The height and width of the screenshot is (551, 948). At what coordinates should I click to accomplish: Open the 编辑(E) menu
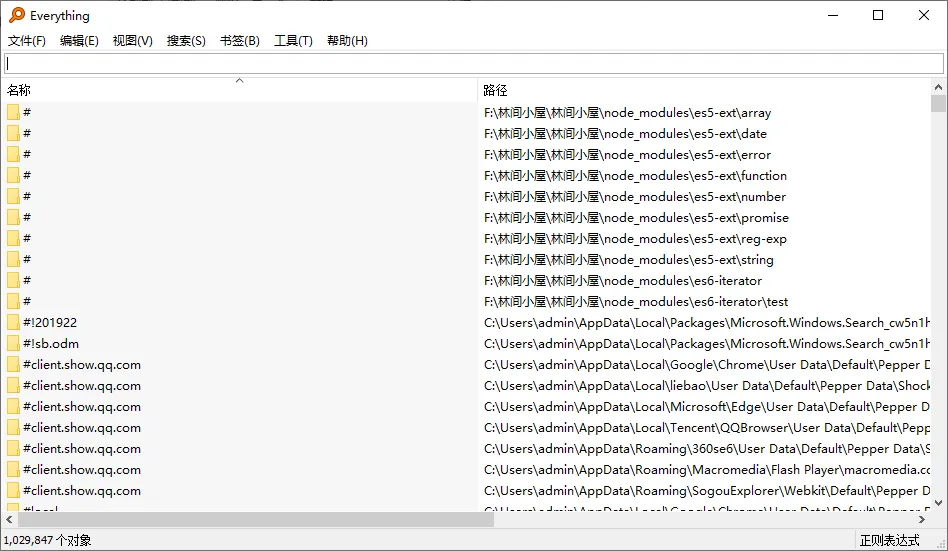coord(79,41)
